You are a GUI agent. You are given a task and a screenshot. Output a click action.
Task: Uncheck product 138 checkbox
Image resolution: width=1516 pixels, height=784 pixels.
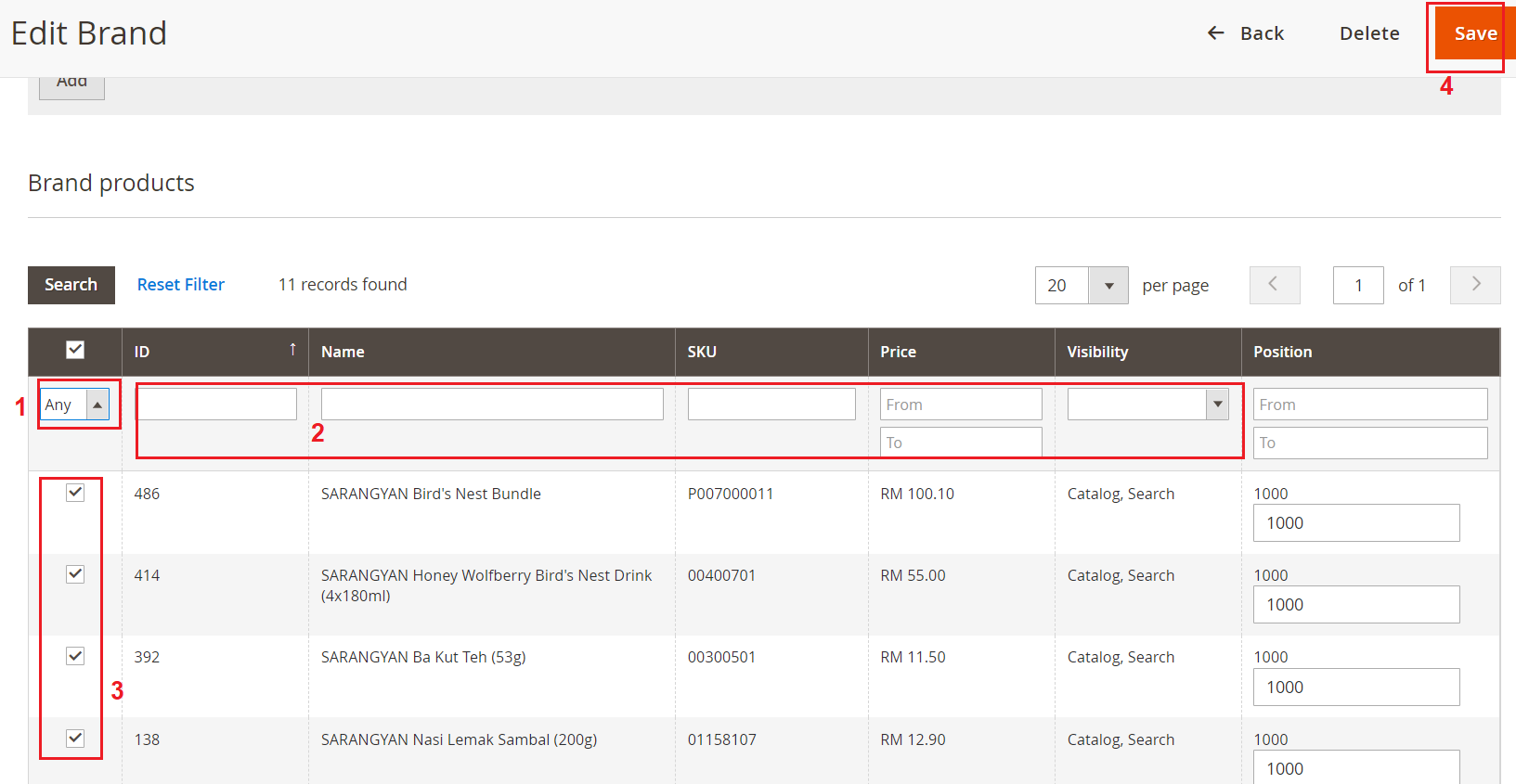[x=75, y=739]
